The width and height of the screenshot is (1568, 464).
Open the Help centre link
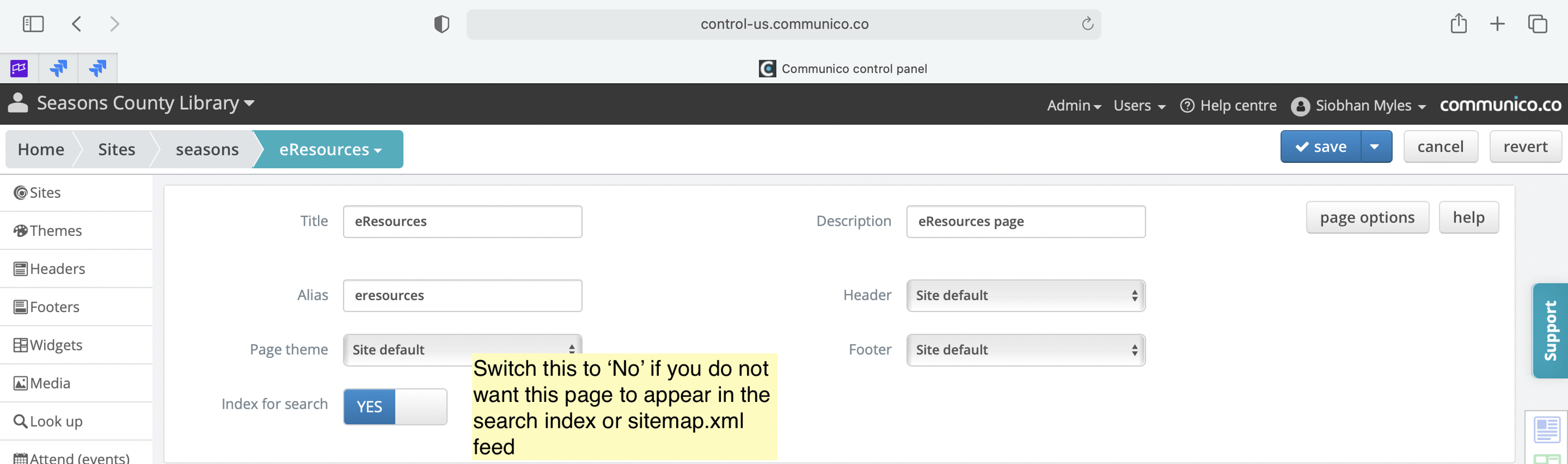click(1228, 105)
